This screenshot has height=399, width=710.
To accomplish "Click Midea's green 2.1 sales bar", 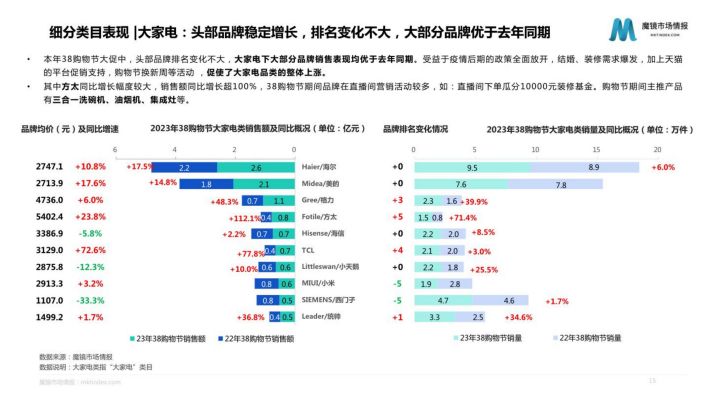I will [x=264, y=184].
